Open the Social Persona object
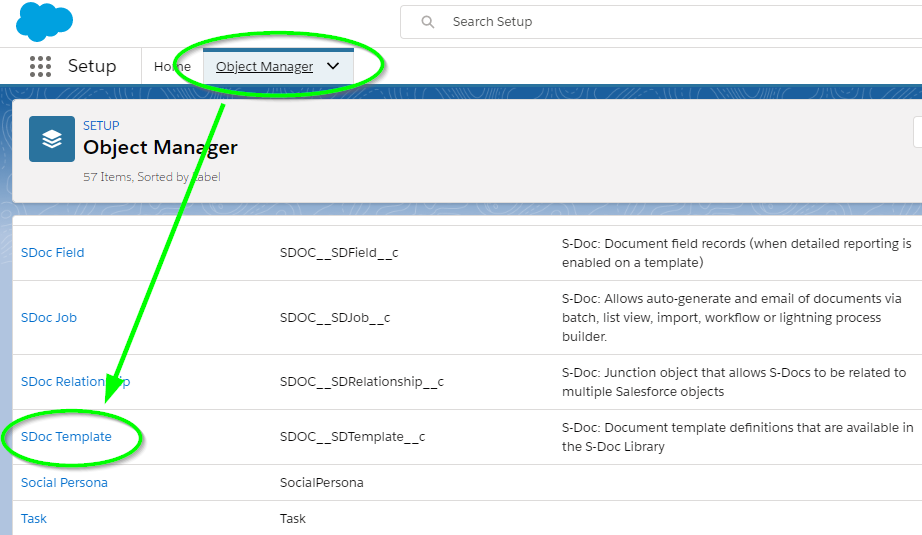This screenshot has width=922, height=535. pos(64,483)
